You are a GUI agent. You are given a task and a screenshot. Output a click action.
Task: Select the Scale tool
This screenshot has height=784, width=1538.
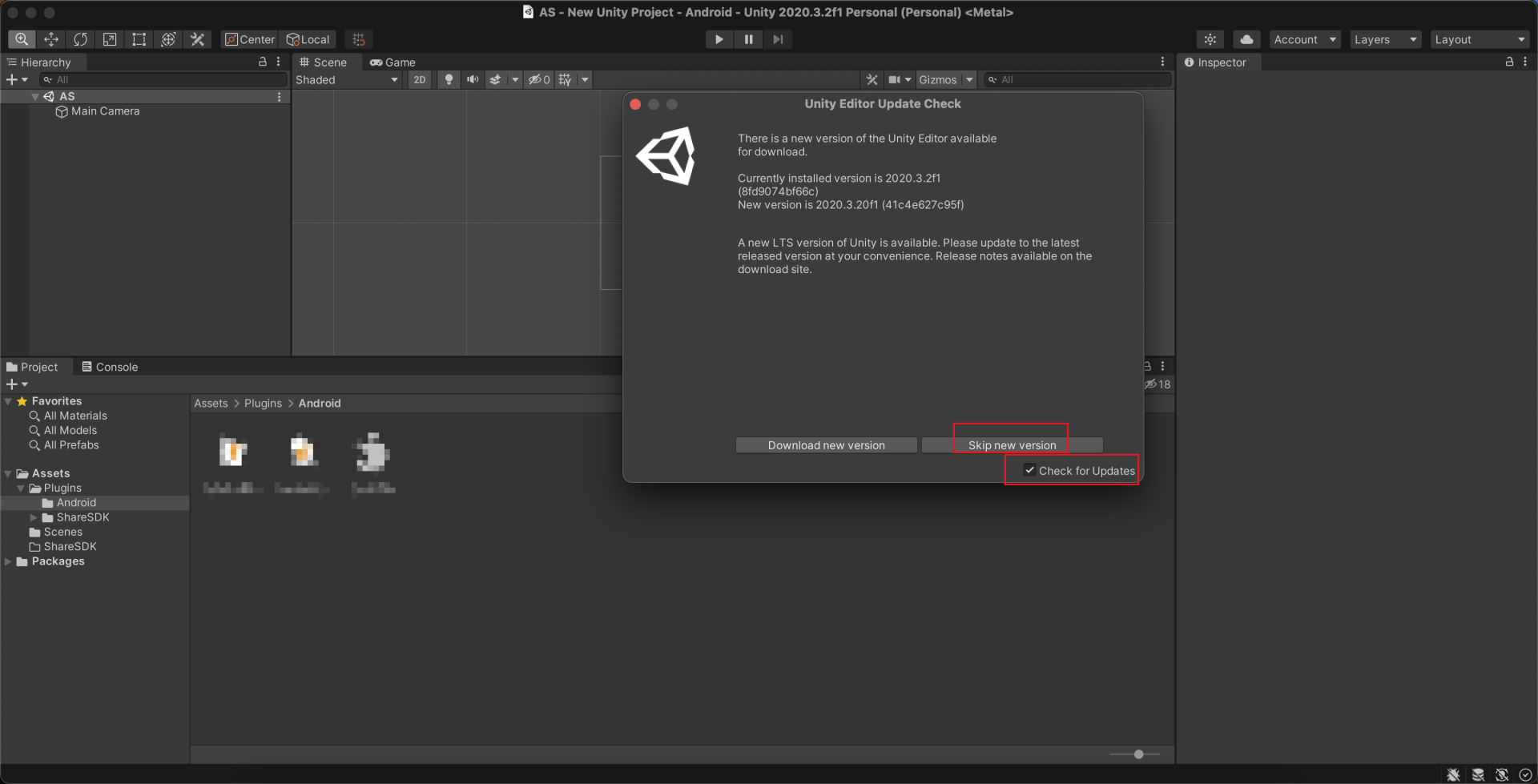point(110,39)
